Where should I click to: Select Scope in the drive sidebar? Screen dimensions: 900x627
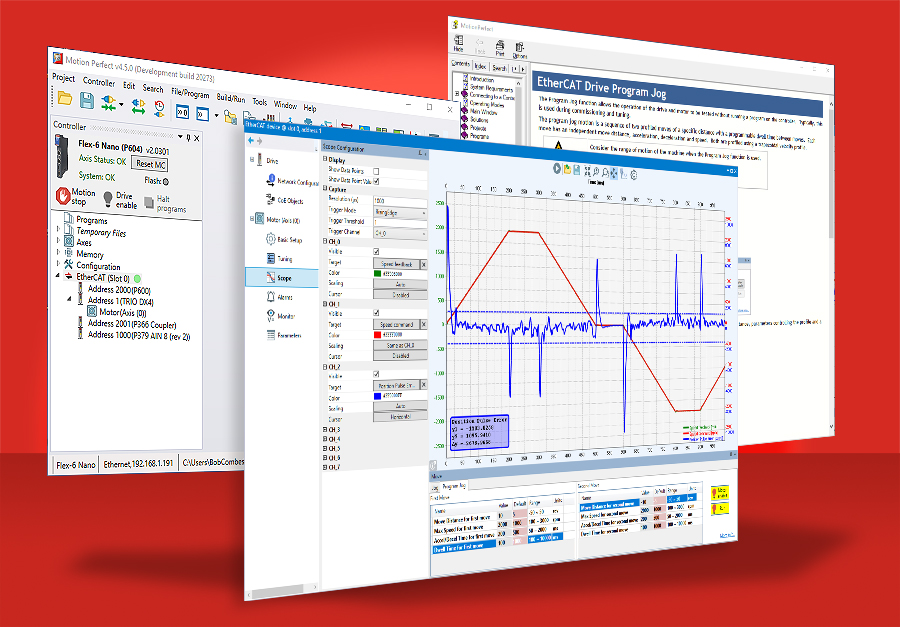tap(280, 277)
